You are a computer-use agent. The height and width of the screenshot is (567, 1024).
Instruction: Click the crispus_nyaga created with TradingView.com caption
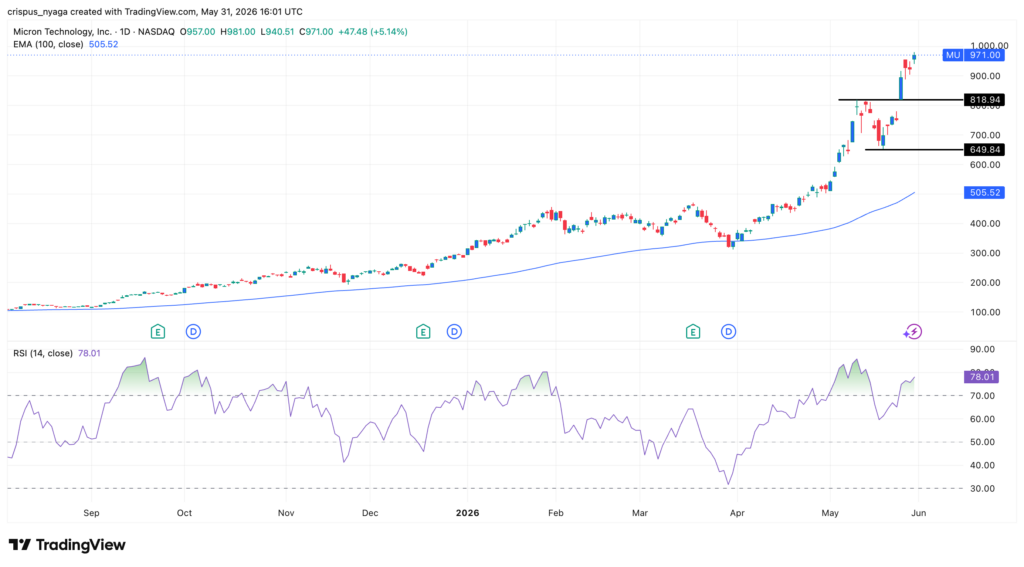155,12
